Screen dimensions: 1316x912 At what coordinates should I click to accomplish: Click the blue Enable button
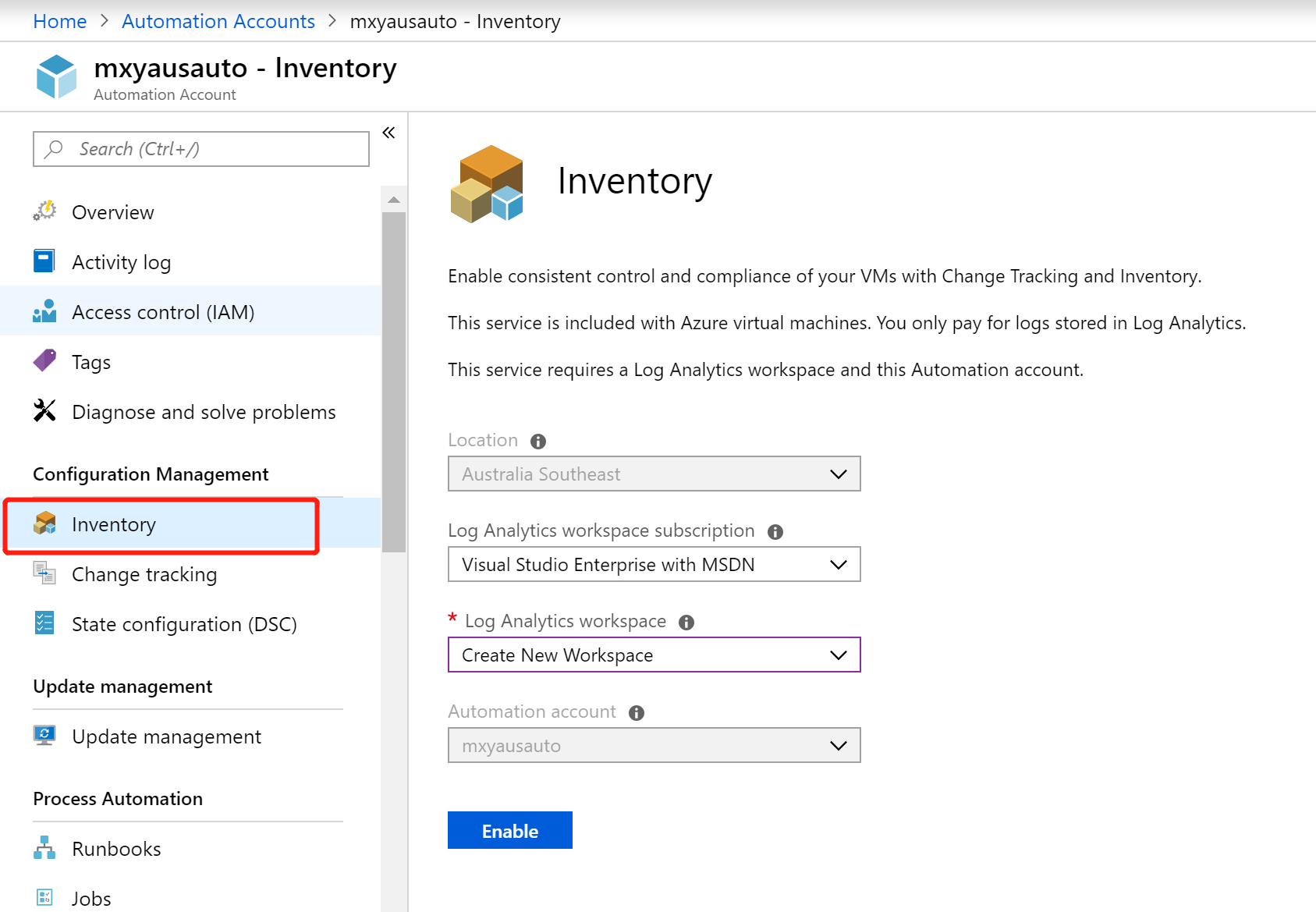point(510,830)
